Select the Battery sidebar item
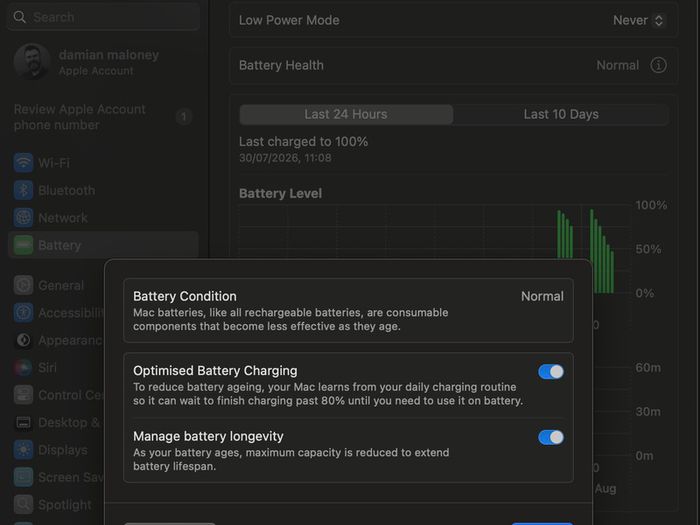The image size is (700, 525). point(103,245)
